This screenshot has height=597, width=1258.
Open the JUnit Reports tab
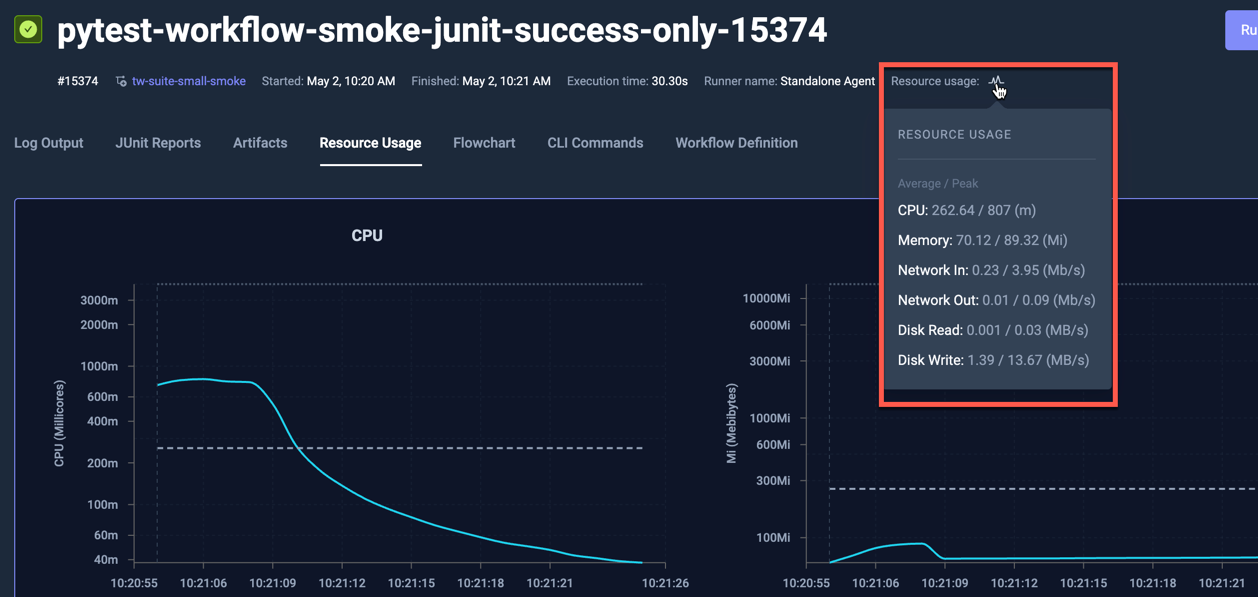(x=158, y=143)
